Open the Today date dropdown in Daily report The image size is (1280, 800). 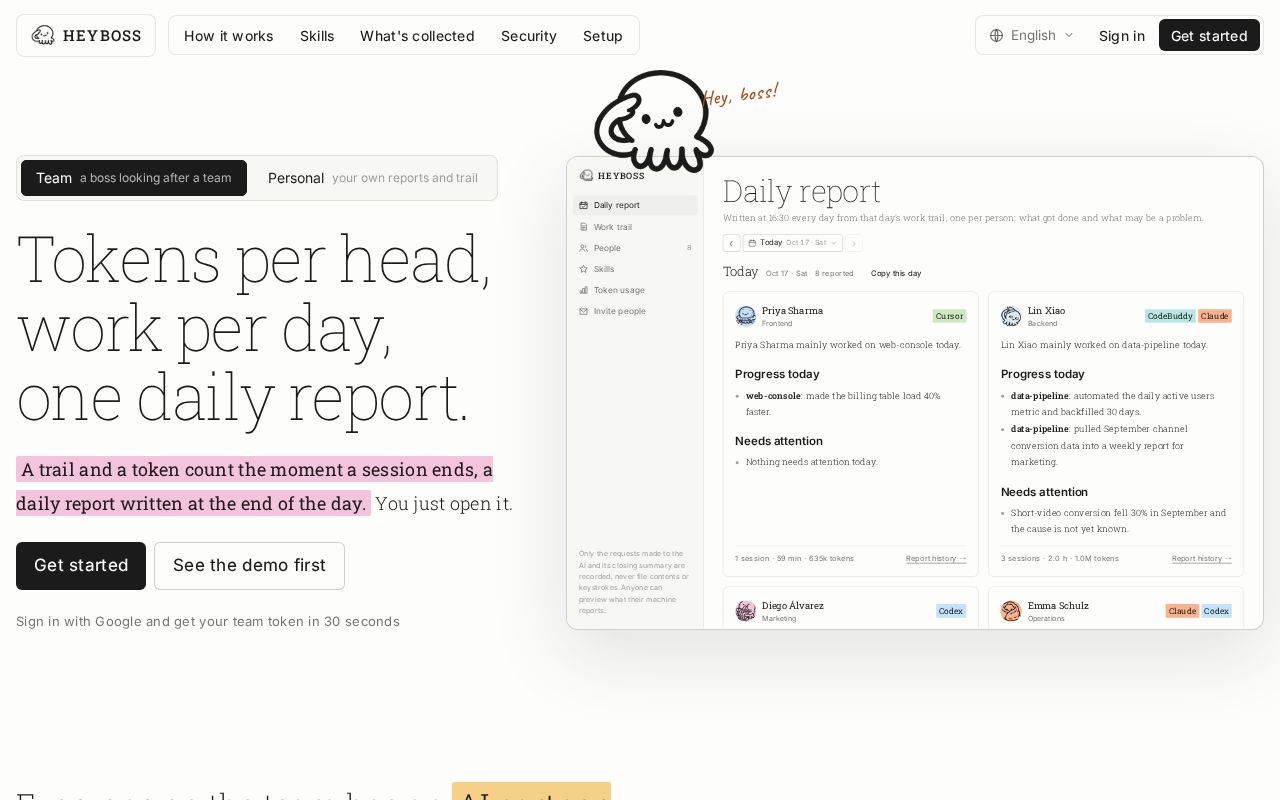click(x=793, y=243)
